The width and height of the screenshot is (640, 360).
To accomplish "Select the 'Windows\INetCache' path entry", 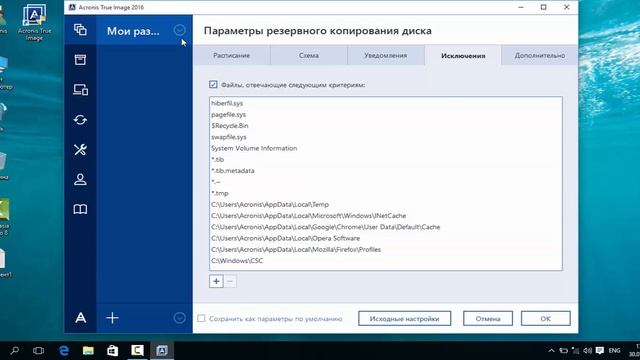I will click(x=386, y=216).
